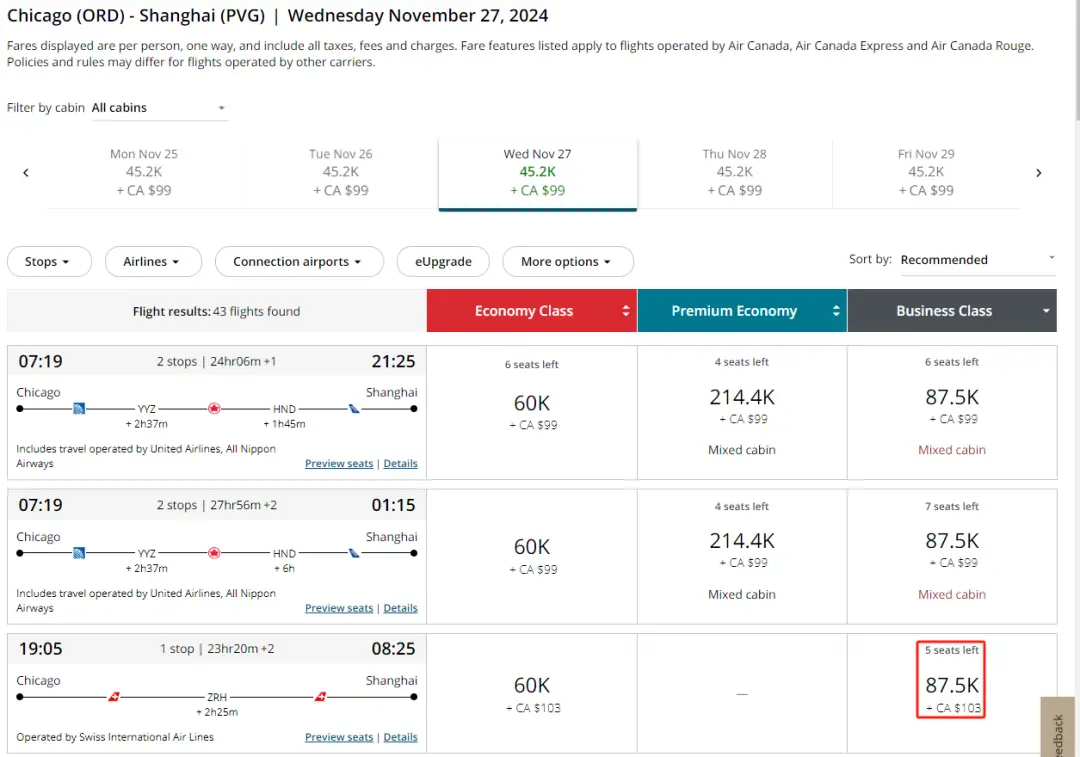Screen dimensions: 1080x757
Task: Show later dates with the right arrow
Action: [x=1039, y=173]
